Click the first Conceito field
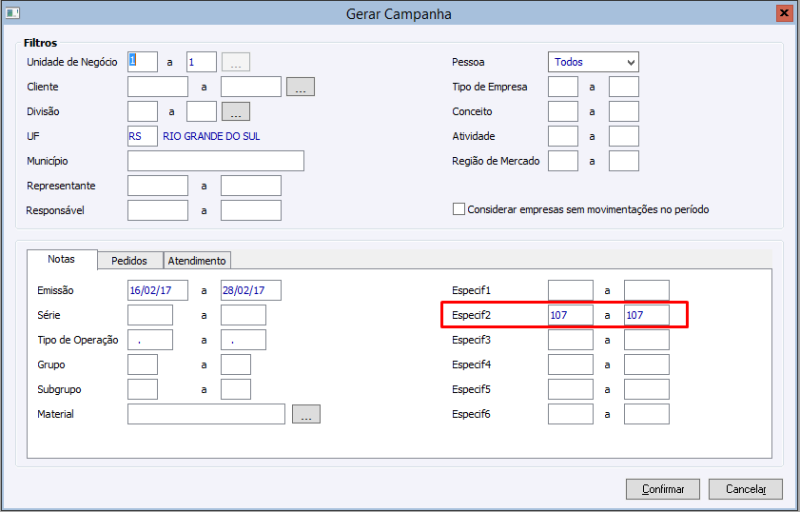The height and width of the screenshot is (512, 800). tap(563, 111)
